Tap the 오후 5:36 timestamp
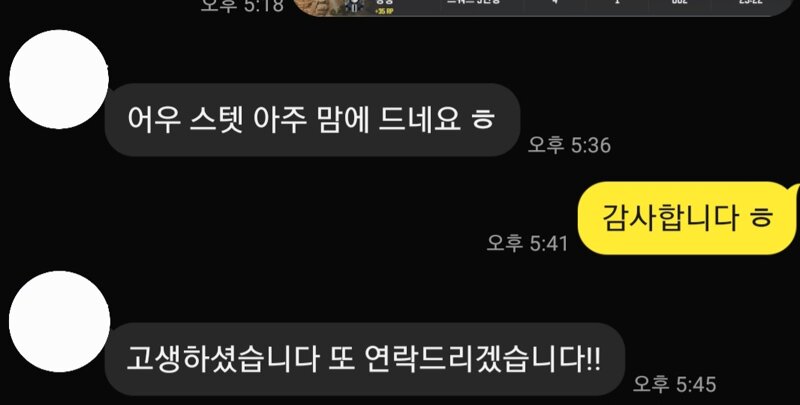This screenshot has height=405, width=800. (569, 145)
